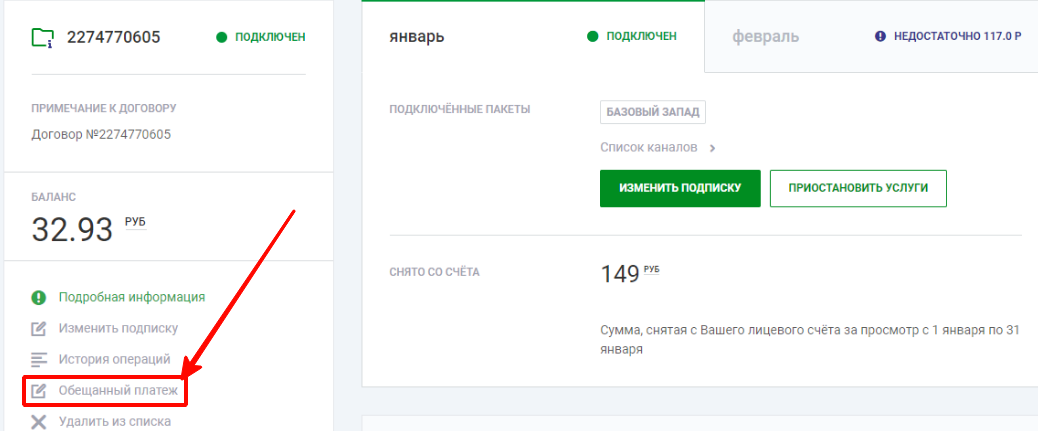Open the Подробная информация link
The image size is (1038, 431).
131,297
